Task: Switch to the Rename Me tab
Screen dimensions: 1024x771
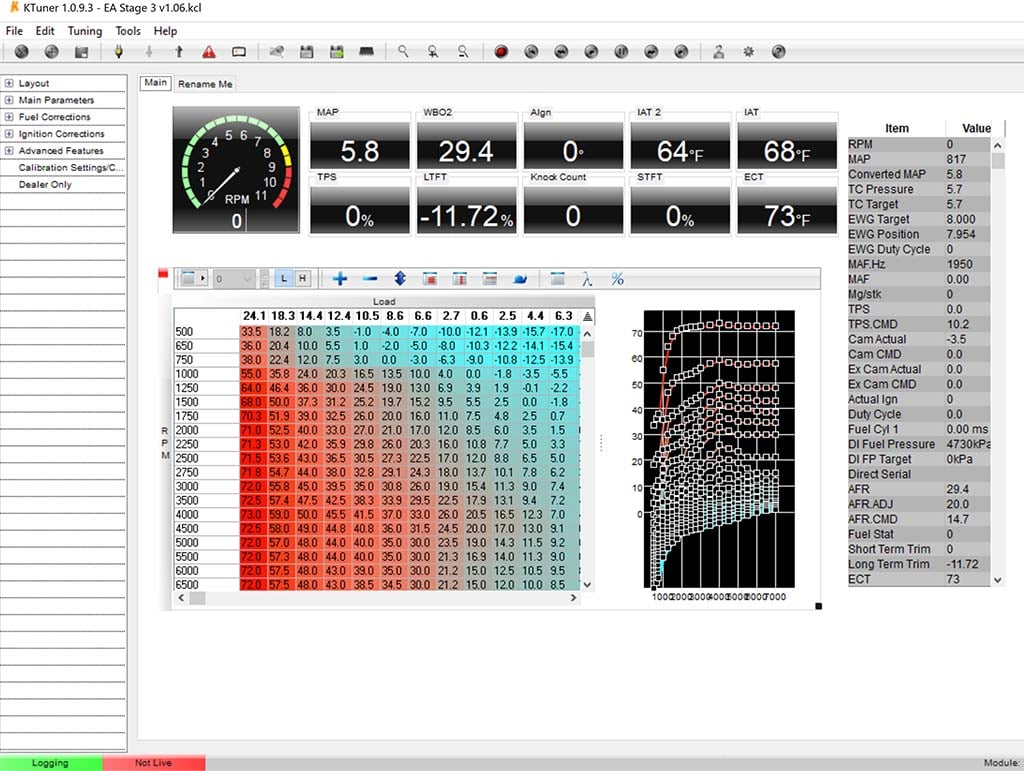Action: click(x=204, y=84)
